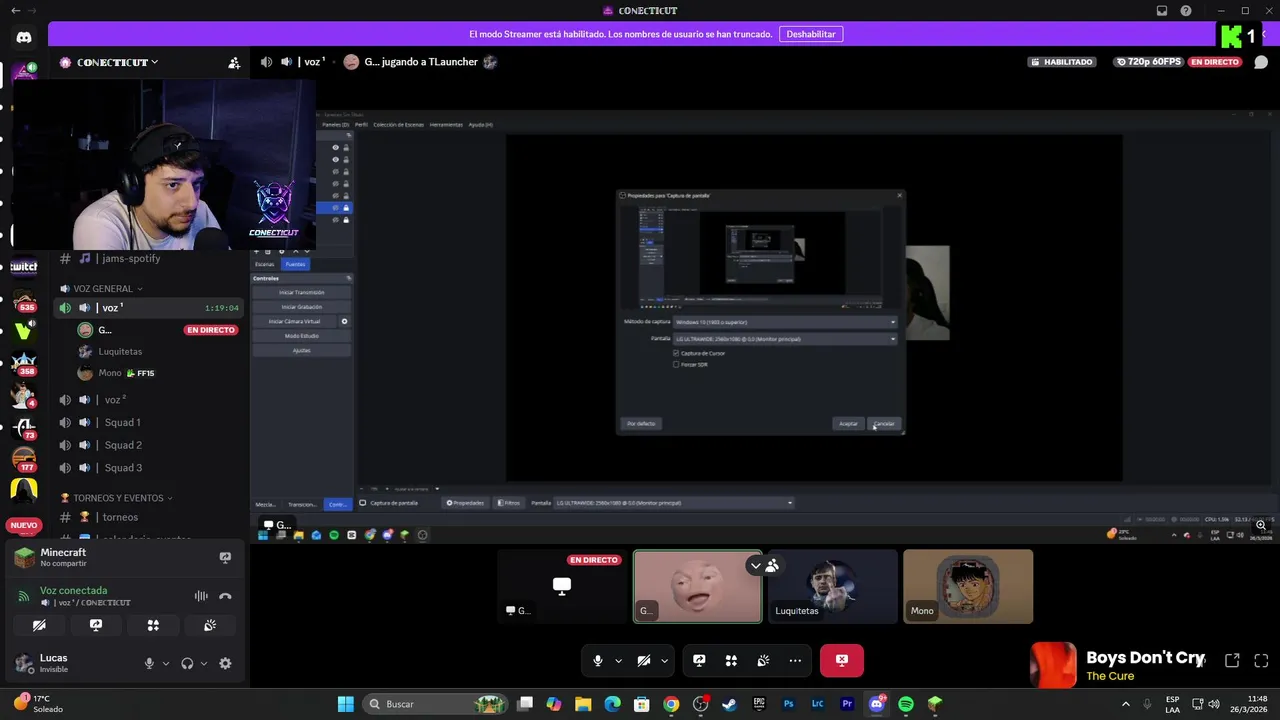Open user settings gear icon

pyautogui.click(x=225, y=663)
